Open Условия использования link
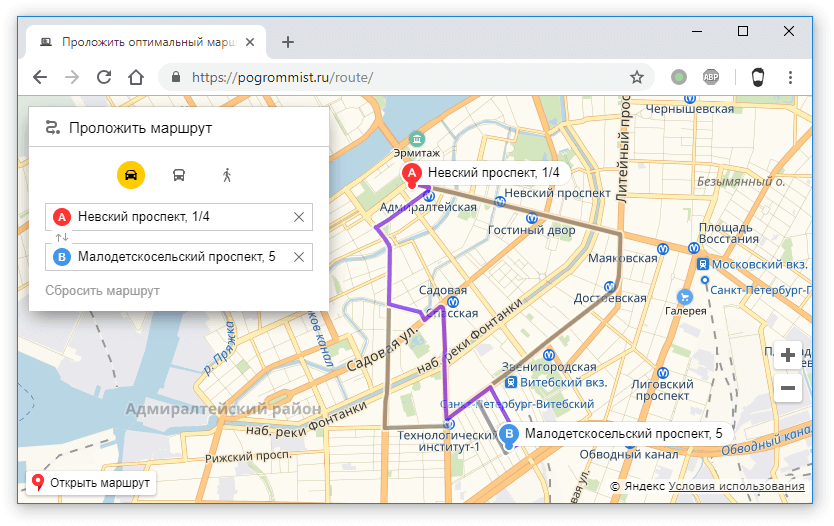Image resolution: width=834 pixels, height=526 pixels. coord(736,486)
